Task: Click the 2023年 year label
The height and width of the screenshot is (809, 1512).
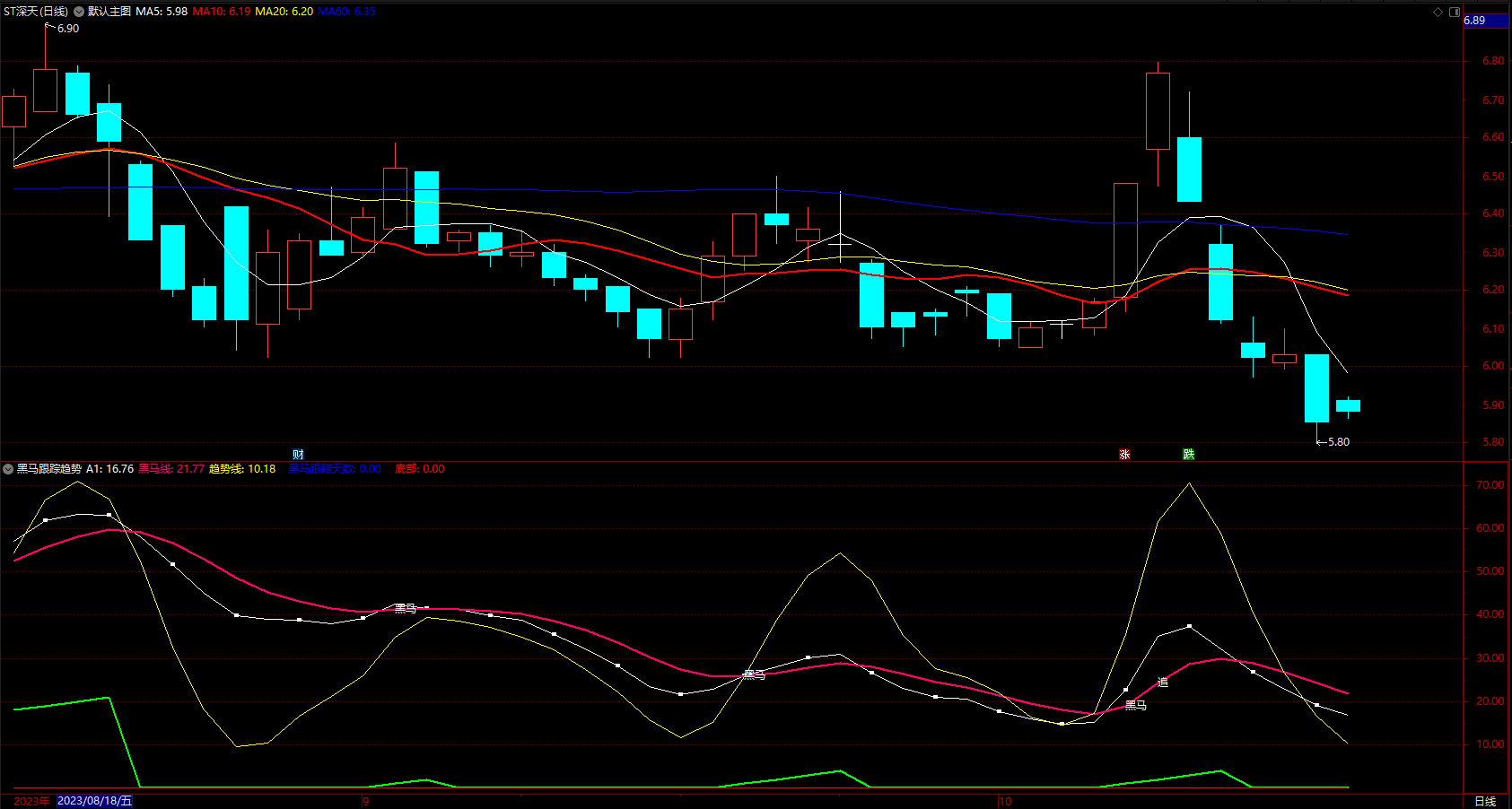Action: [x=31, y=801]
